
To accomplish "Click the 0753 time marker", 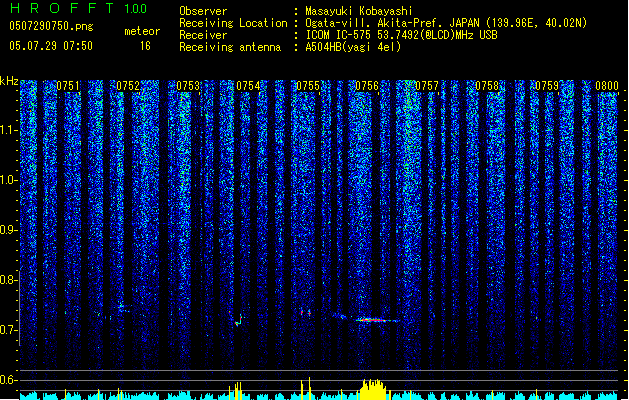I will (x=188, y=86).
